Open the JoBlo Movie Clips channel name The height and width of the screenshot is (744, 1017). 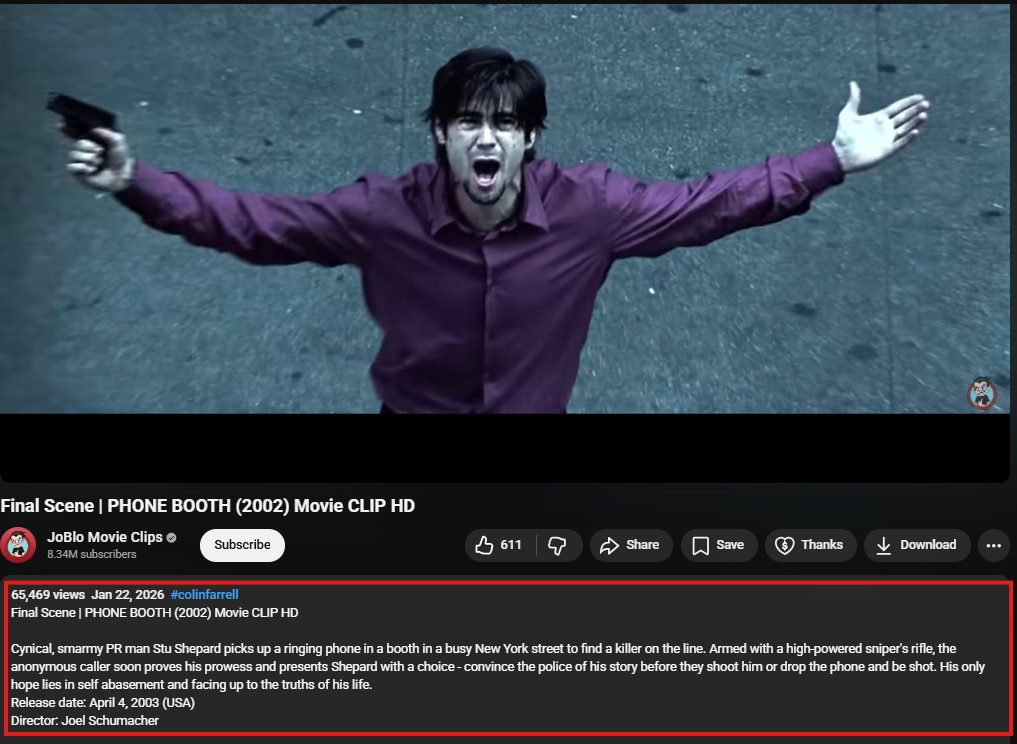pos(104,537)
